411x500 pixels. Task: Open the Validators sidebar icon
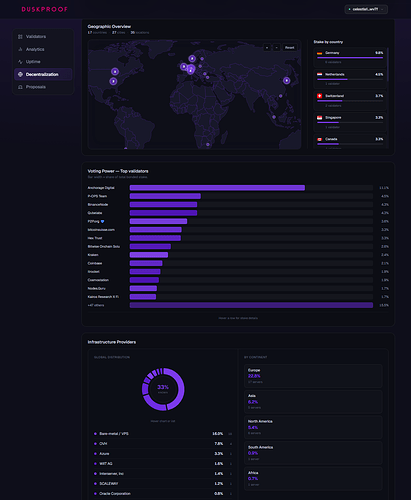20,37
